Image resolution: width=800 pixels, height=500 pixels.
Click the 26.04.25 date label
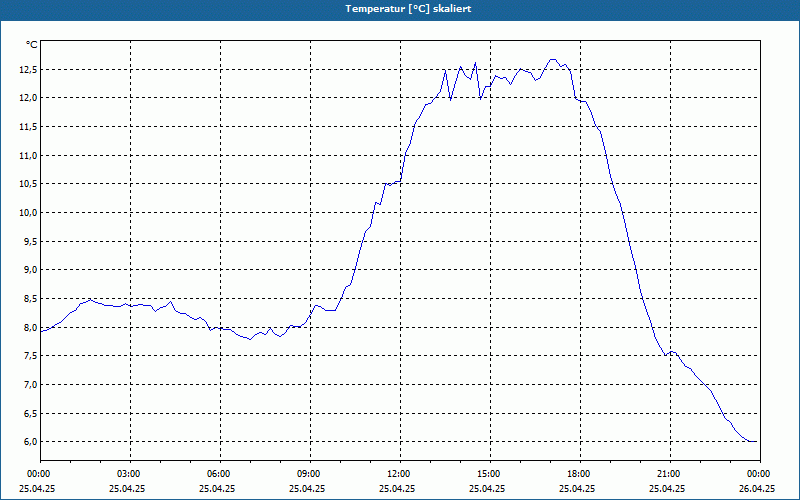tap(757, 488)
